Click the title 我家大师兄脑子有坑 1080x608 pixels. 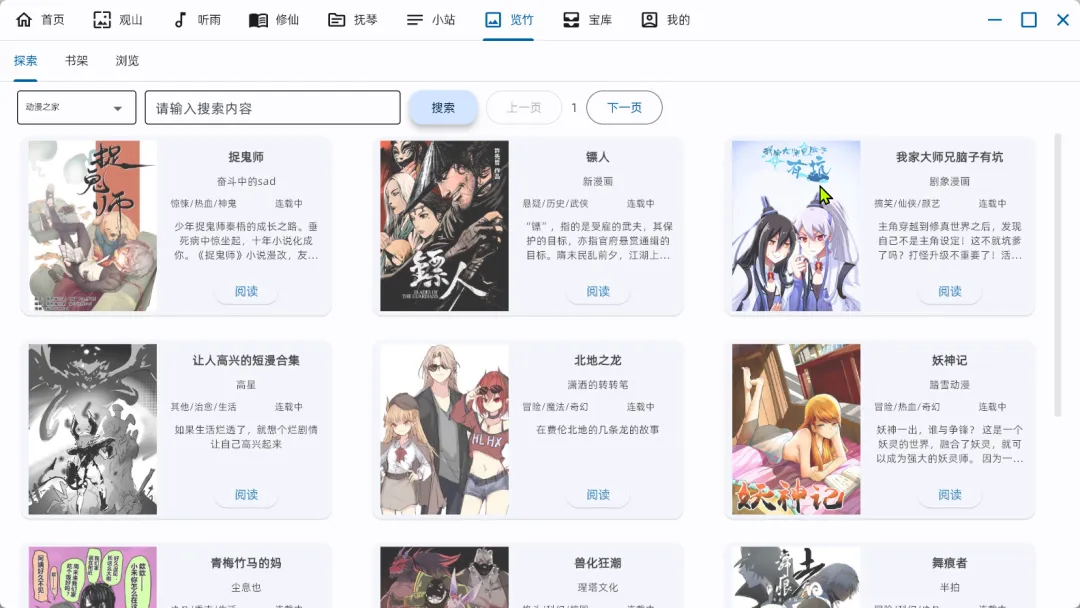pos(950,157)
